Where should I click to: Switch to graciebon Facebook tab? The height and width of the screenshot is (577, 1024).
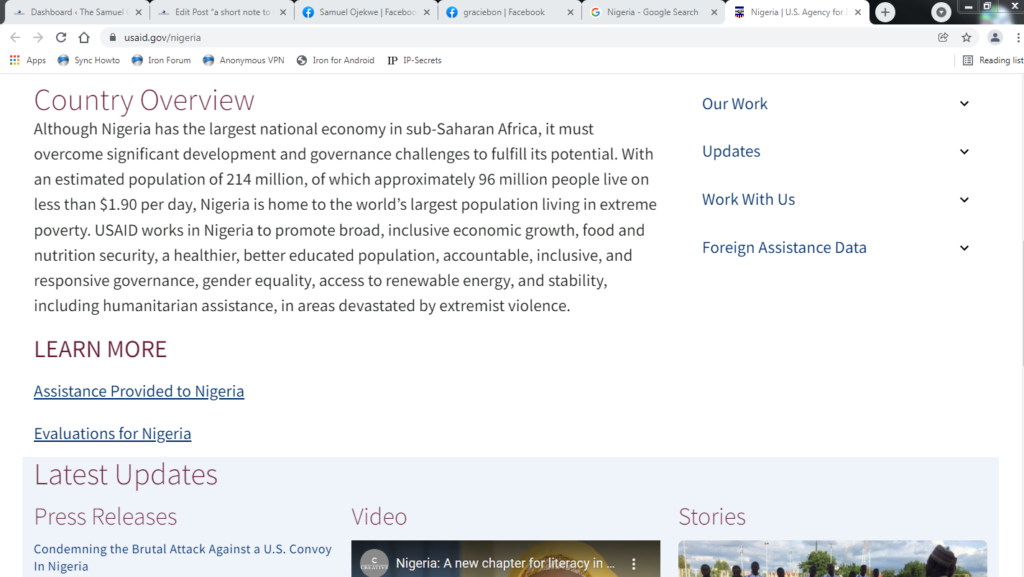[509, 12]
